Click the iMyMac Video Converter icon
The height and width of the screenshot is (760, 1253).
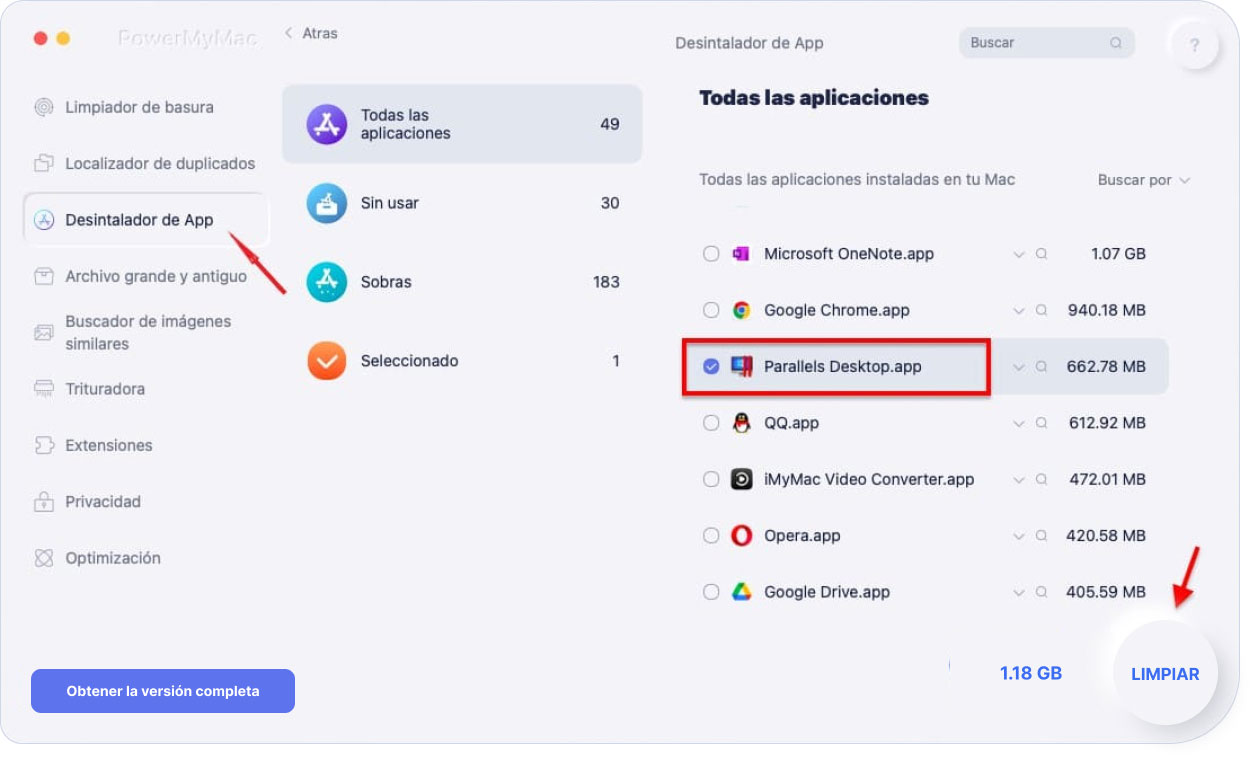pos(741,479)
